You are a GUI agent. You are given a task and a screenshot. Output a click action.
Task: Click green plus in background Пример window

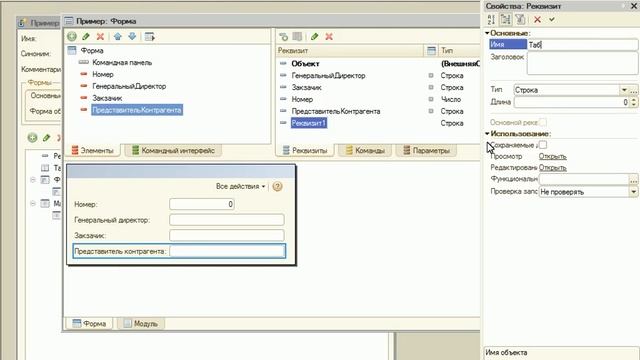(x=32, y=138)
